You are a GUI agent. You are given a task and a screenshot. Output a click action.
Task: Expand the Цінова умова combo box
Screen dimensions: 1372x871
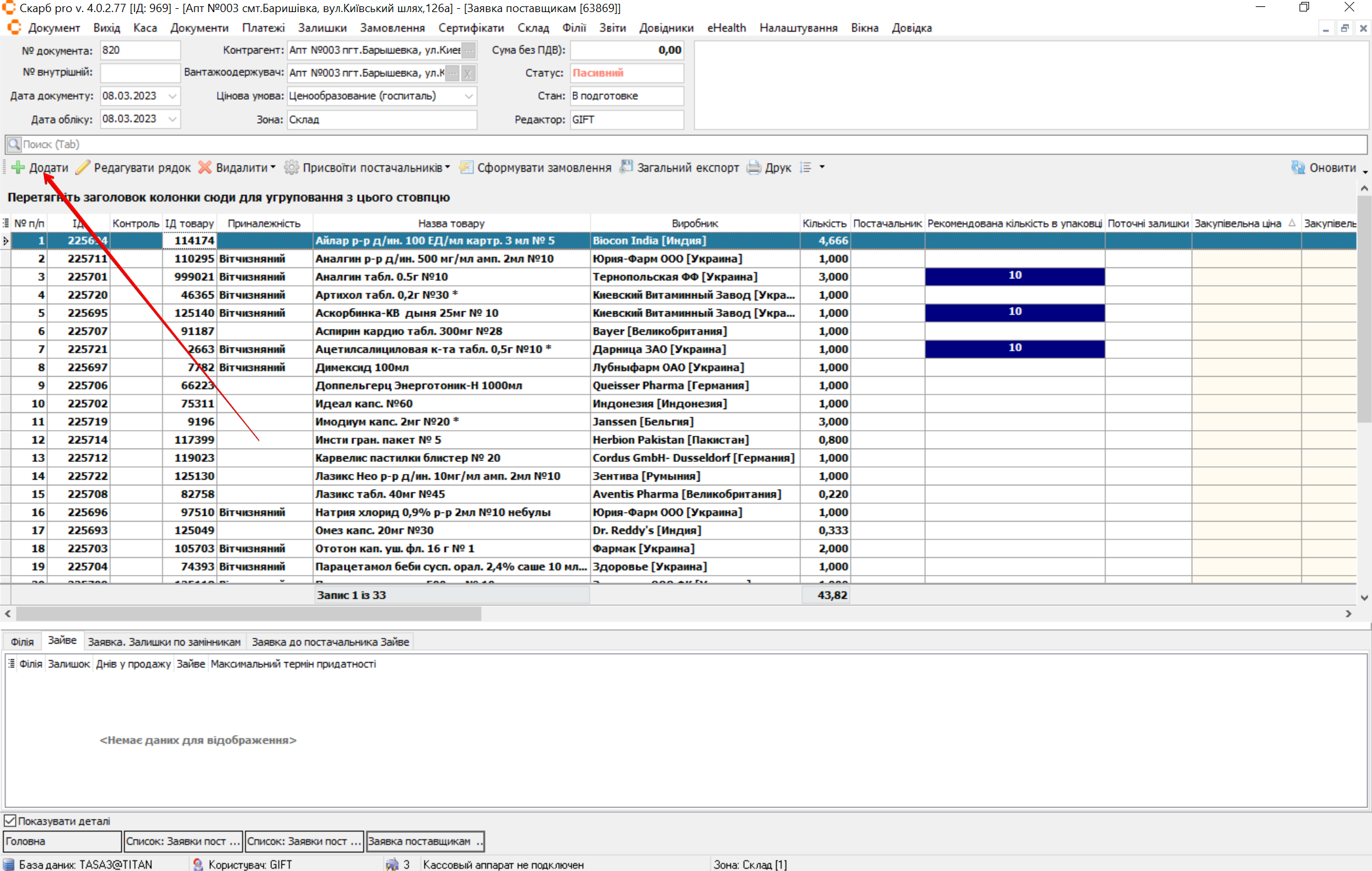(468, 96)
